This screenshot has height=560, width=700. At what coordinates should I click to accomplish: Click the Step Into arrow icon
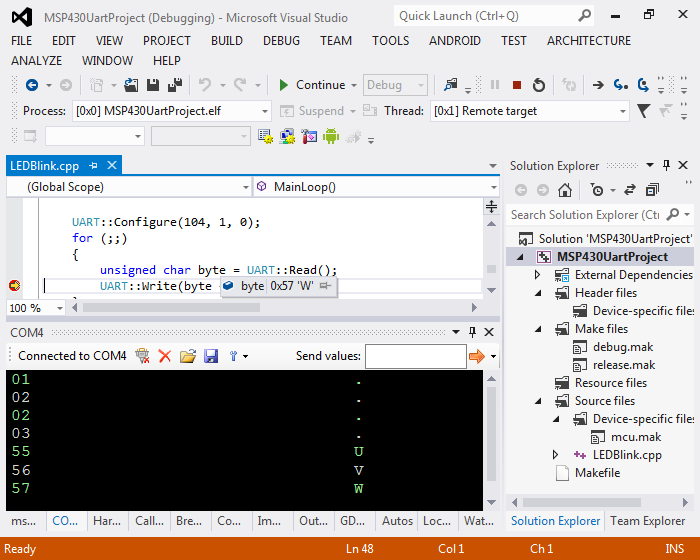tap(621, 85)
